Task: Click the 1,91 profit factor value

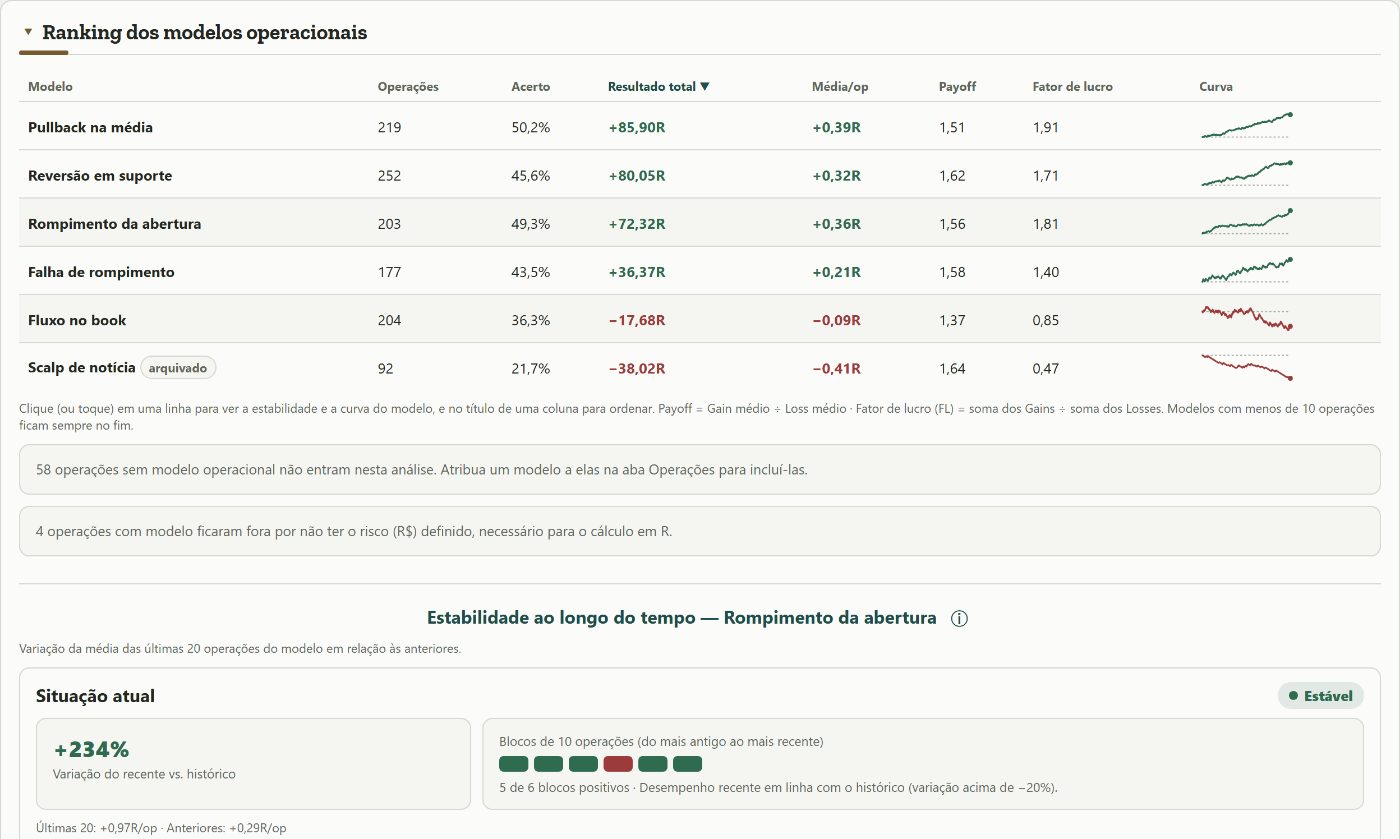Action: click(x=1046, y=128)
